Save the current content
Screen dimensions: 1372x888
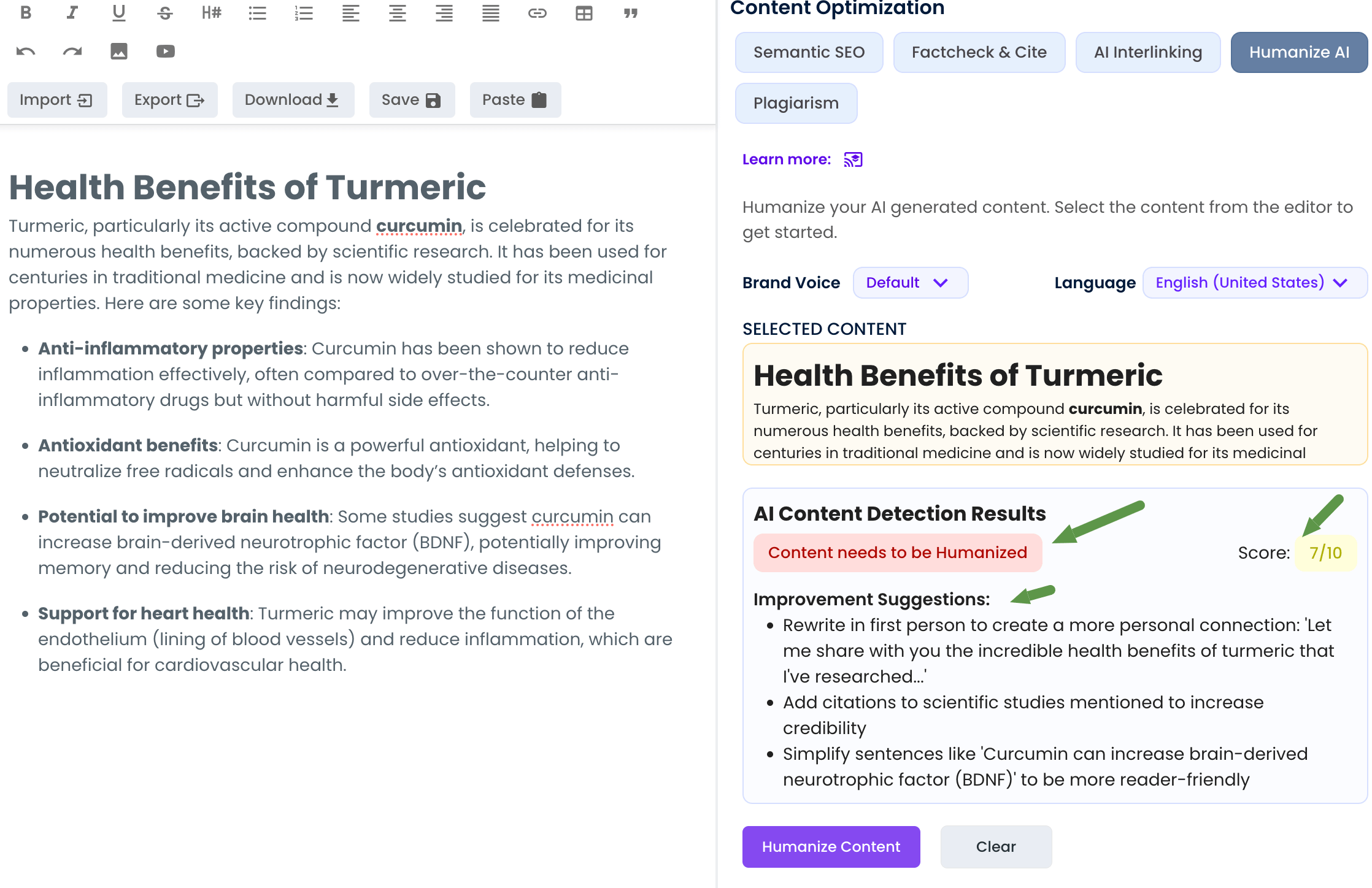[x=412, y=100]
